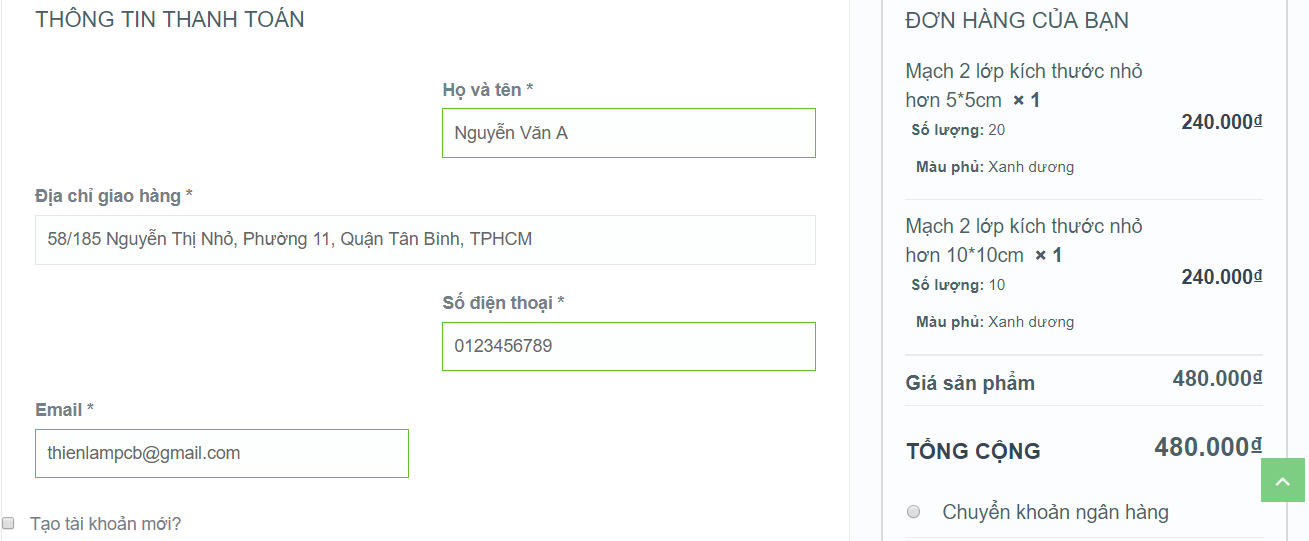Click the 'Số điện thoại *' label
1309x541 pixels.
coord(503,303)
